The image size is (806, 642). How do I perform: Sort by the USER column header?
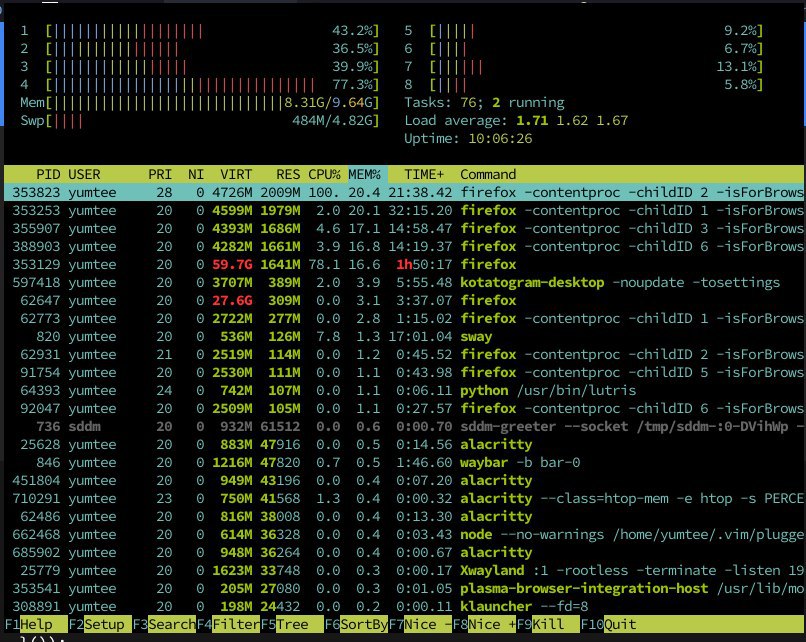click(x=84, y=175)
